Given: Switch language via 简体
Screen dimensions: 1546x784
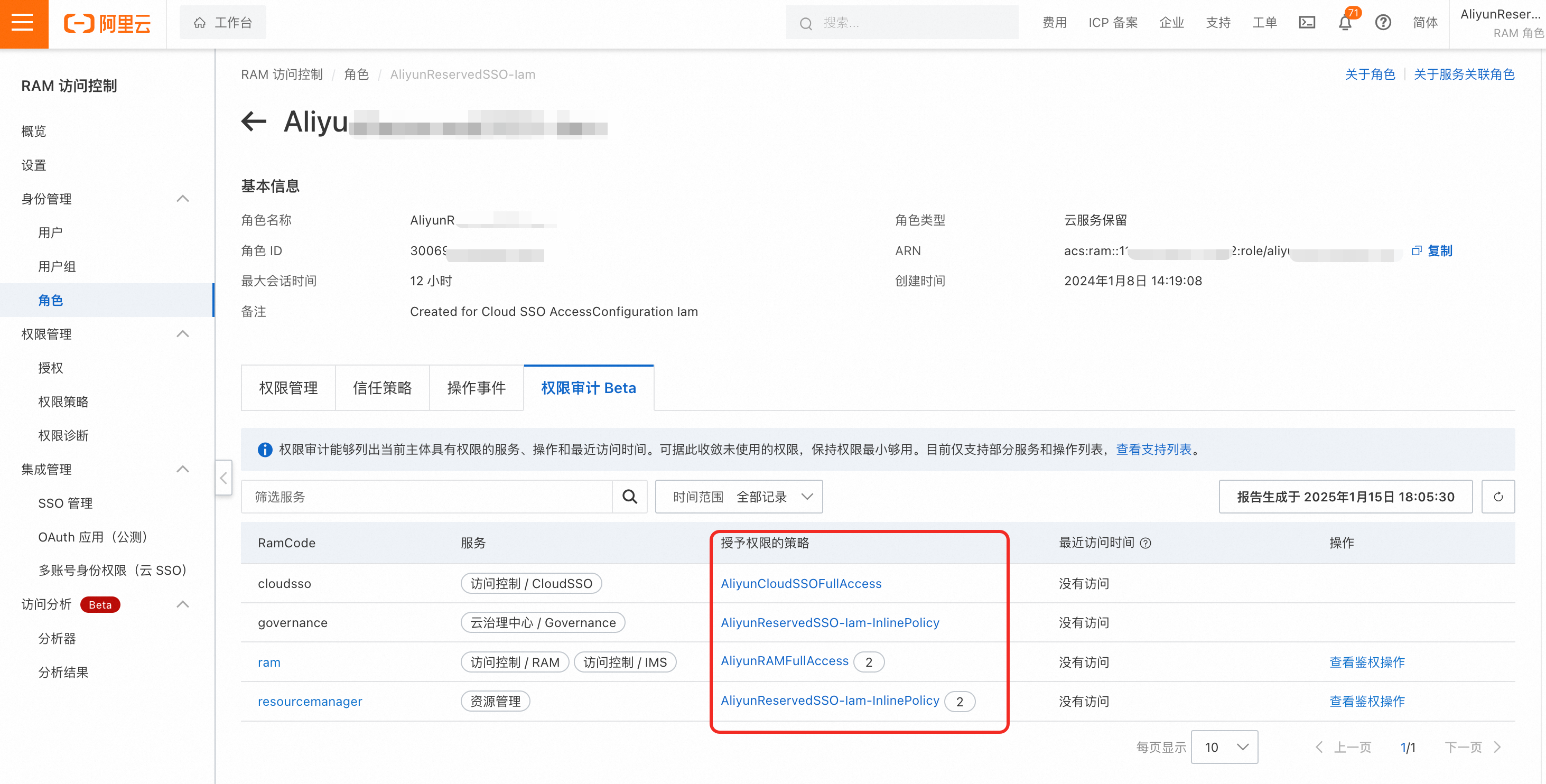Looking at the screenshot, I should 1425,23.
